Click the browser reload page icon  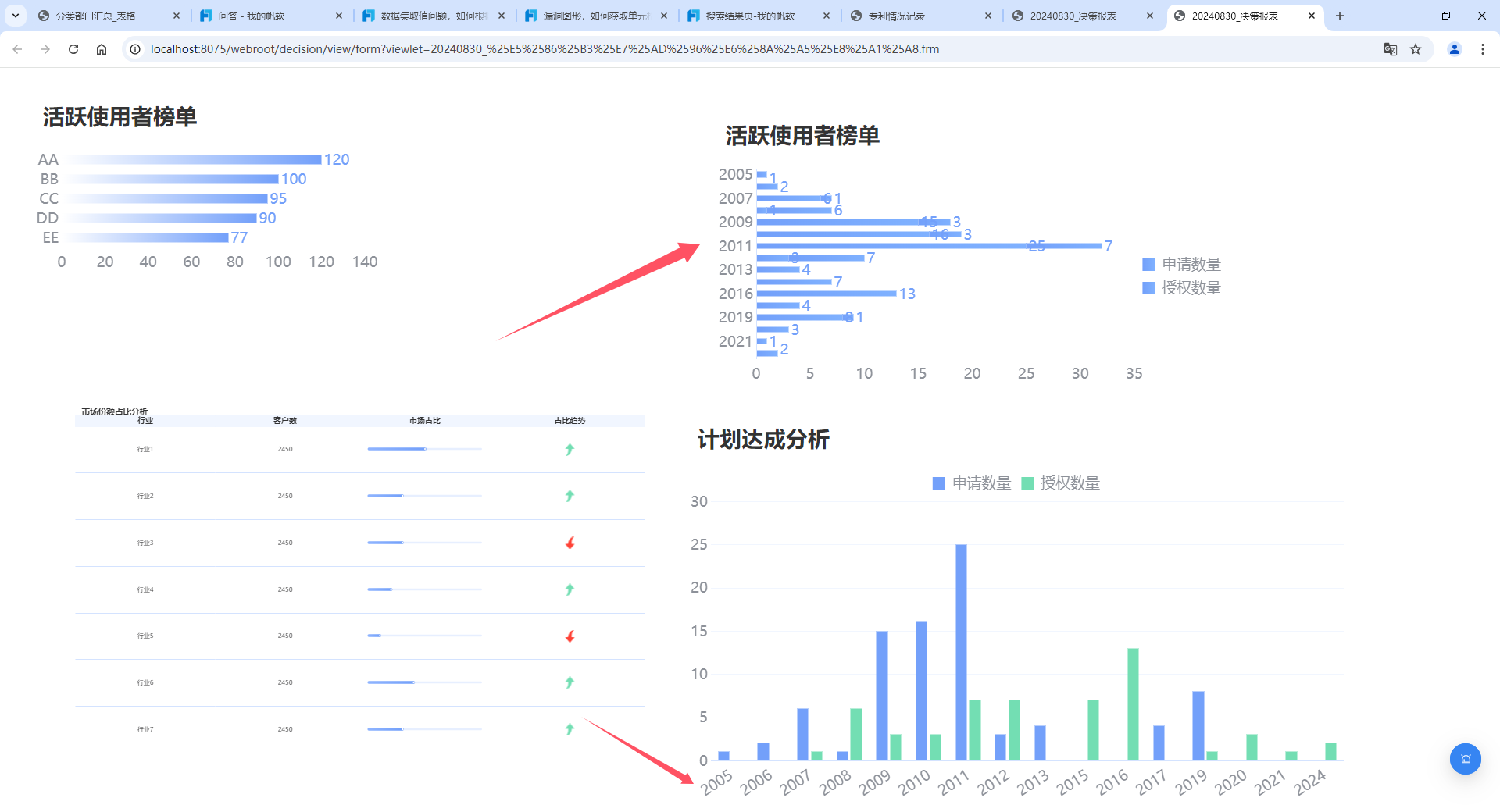pos(73,49)
